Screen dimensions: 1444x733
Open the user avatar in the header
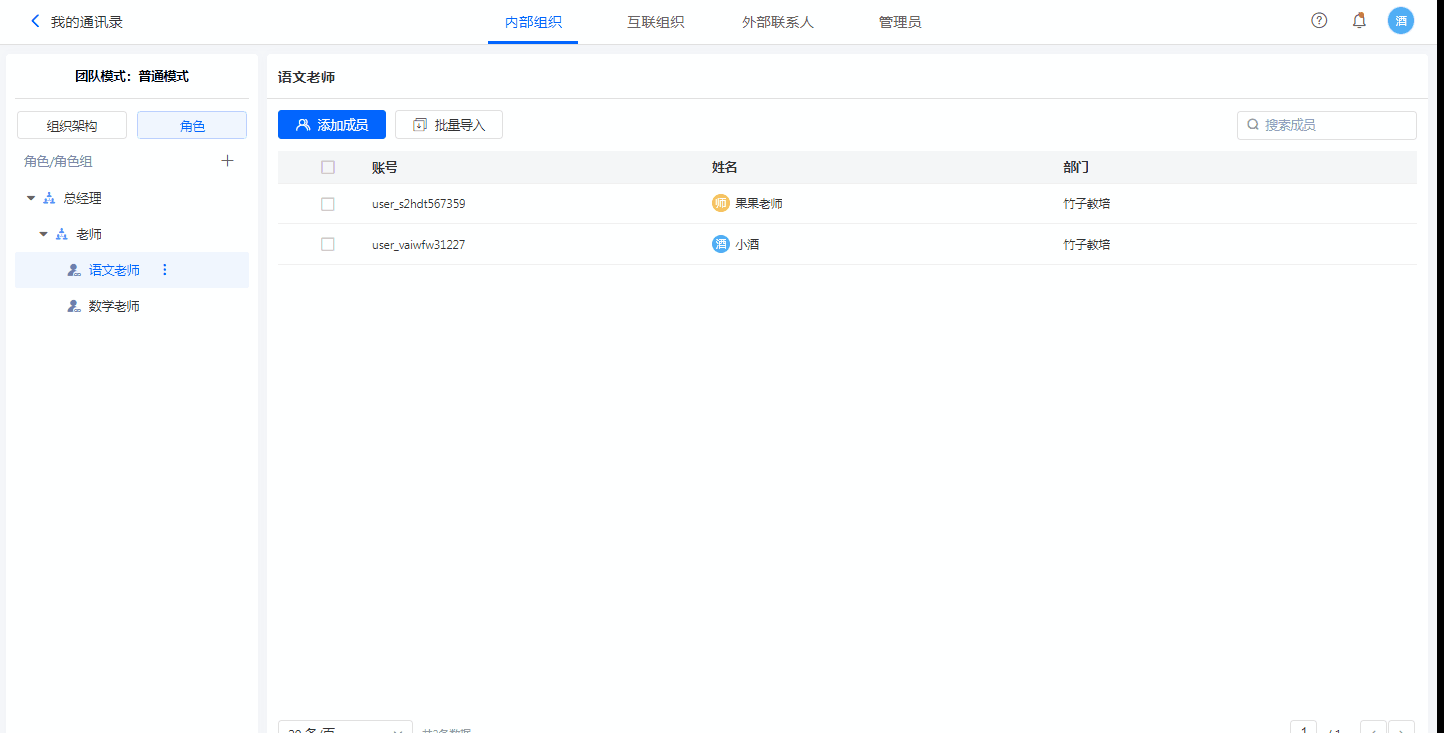click(x=1401, y=21)
